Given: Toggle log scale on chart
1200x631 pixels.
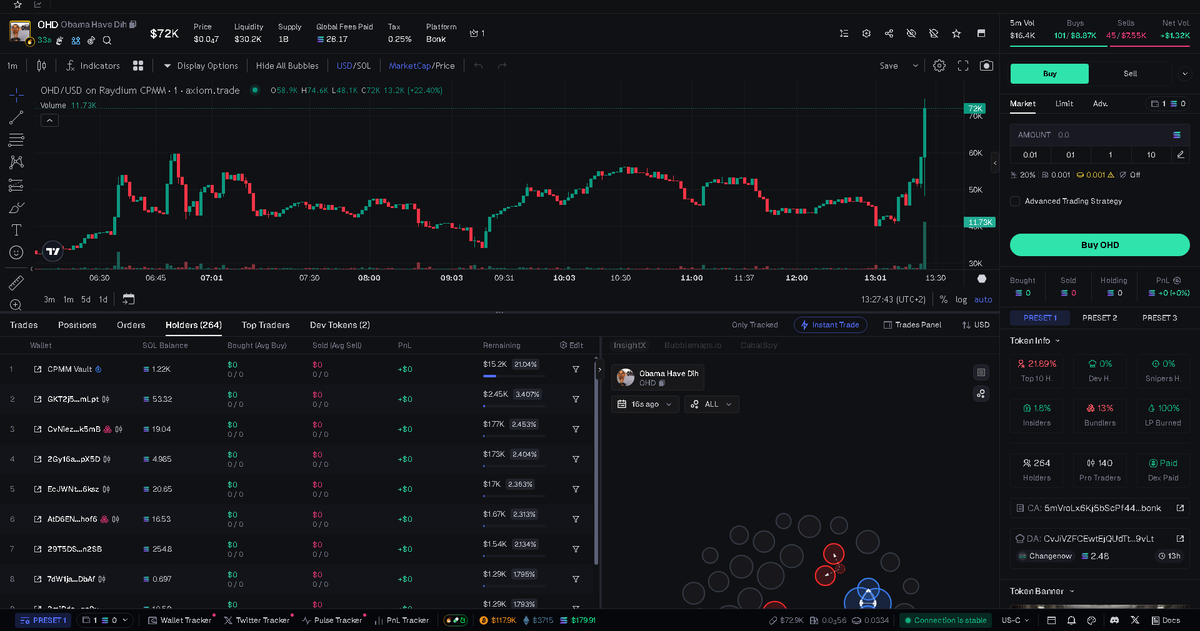Looking at the screenshot, I should [x=961, y=299].
